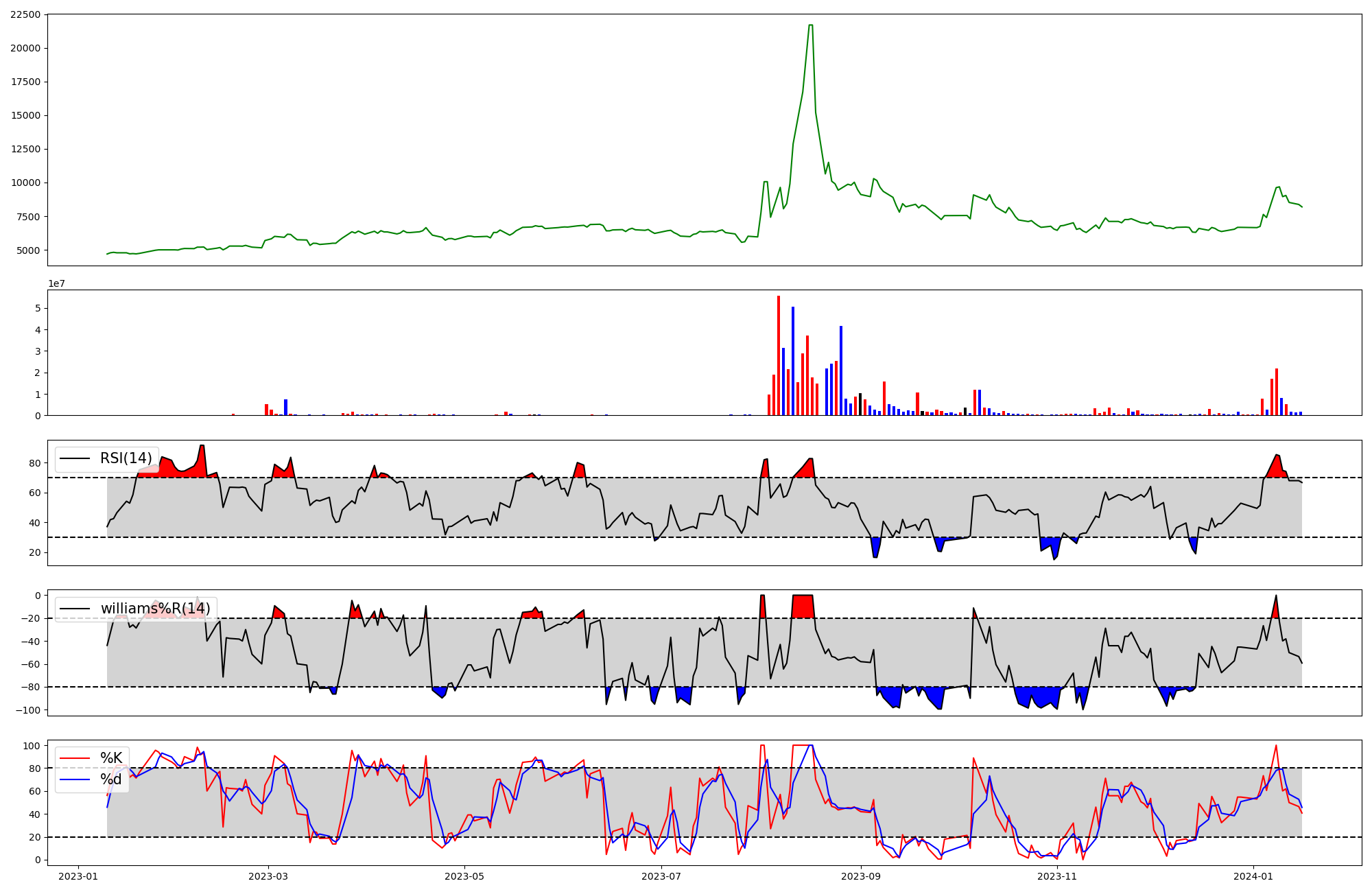Click the 12500 price axis tick label

[x=25, y=150]
